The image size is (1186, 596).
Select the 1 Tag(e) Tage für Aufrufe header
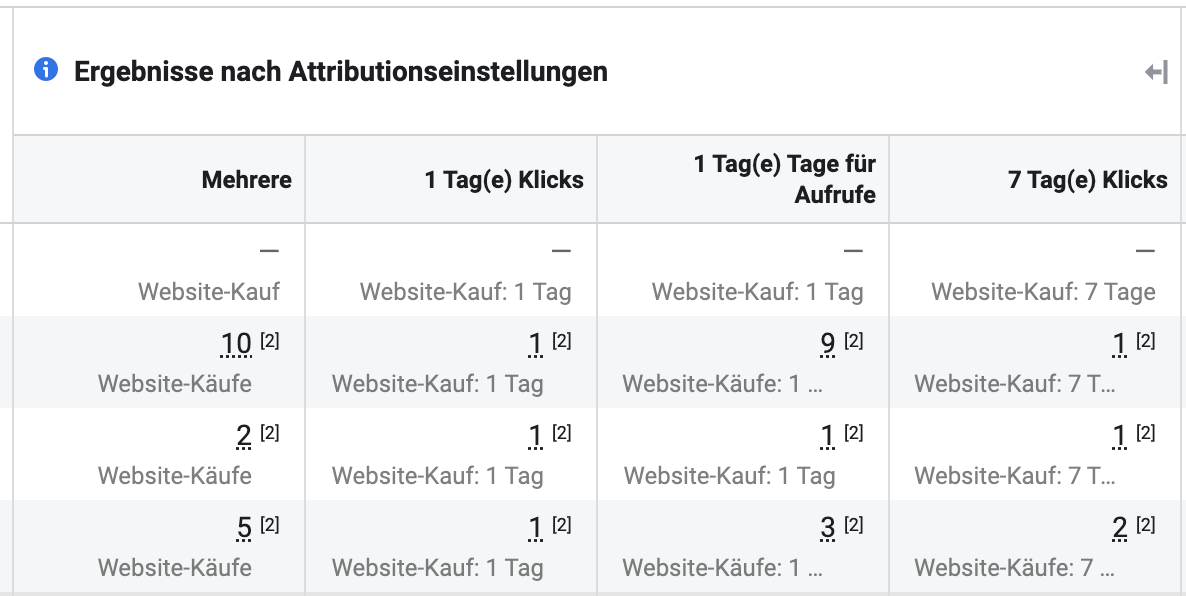(x=785, y=179)
